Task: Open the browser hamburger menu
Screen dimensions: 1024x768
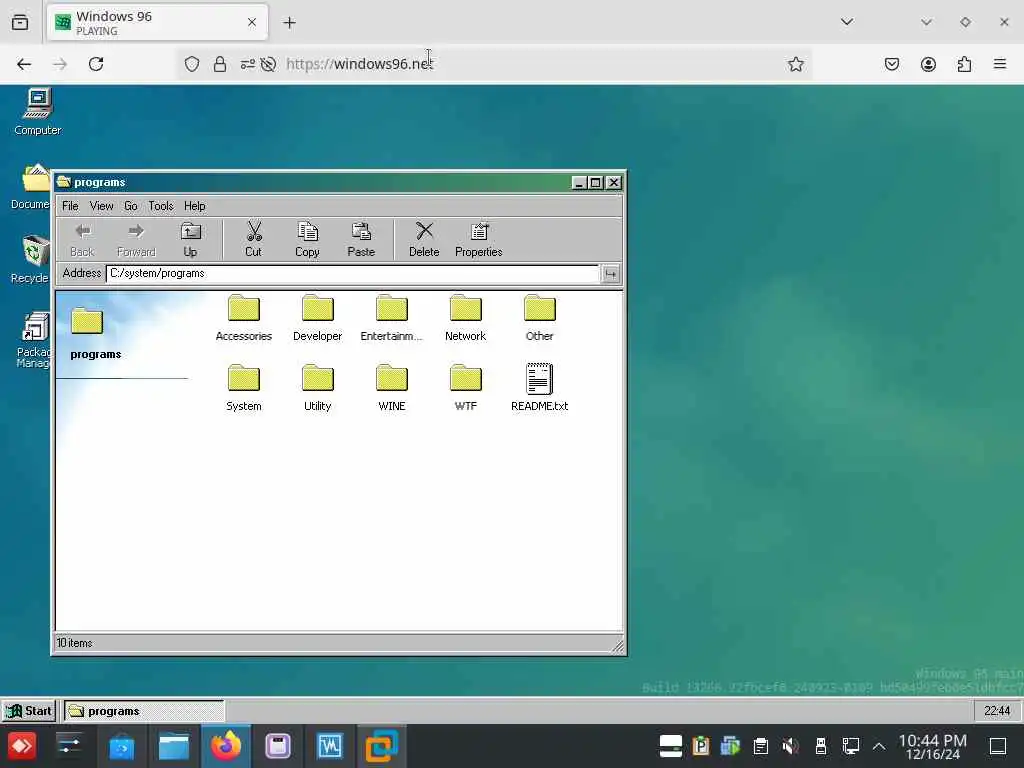Action: [x=1000, y=64]
